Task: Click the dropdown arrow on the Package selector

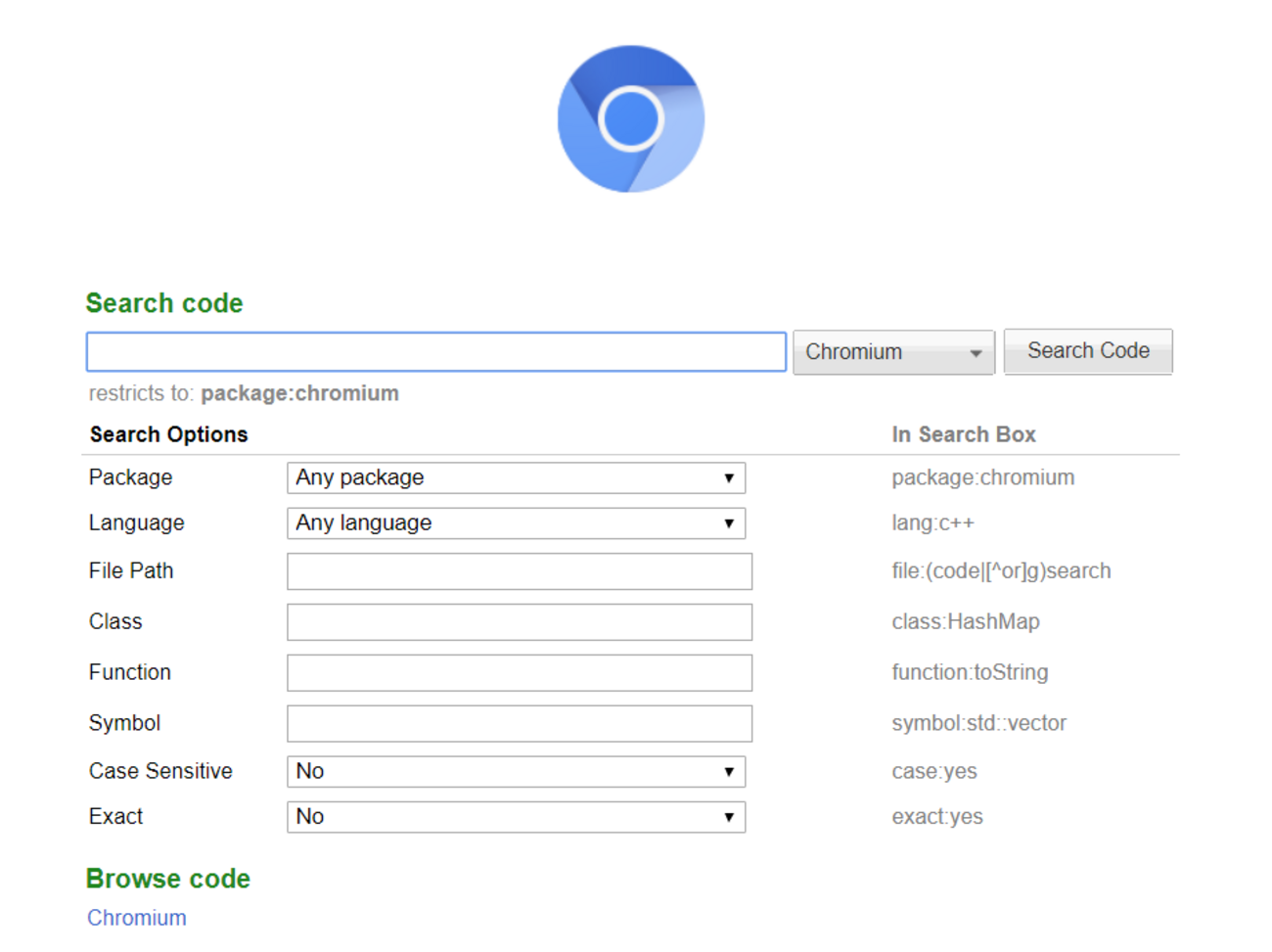Action: (729, 478)
